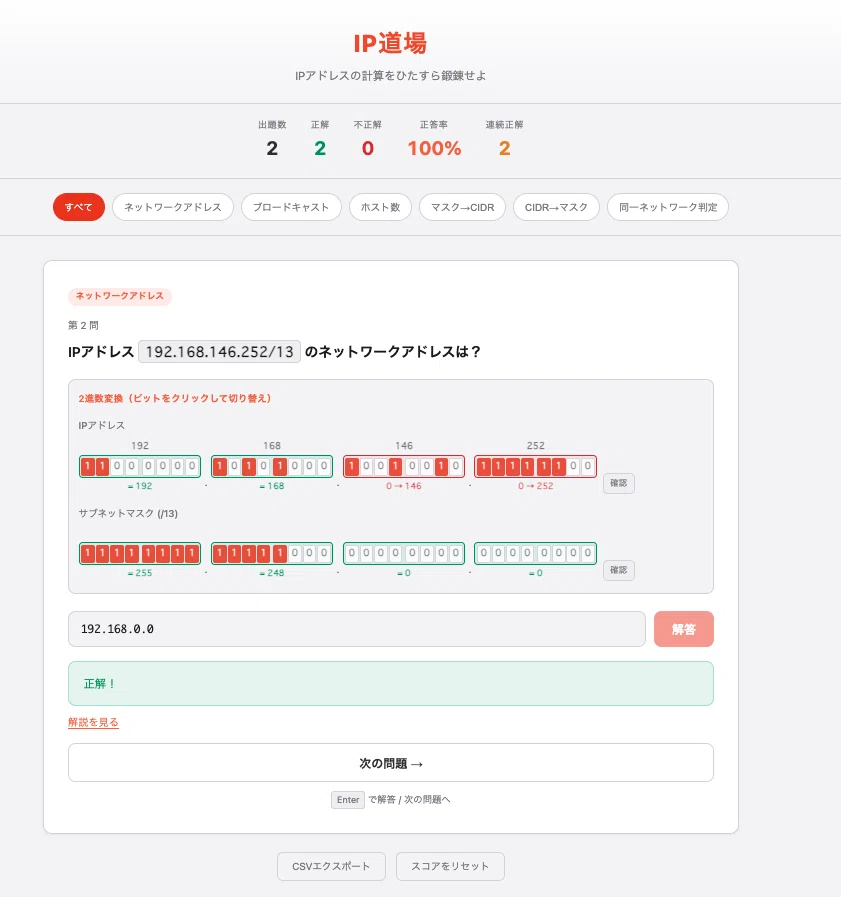Export scores with CSVエクスポート

pos(331,866)
